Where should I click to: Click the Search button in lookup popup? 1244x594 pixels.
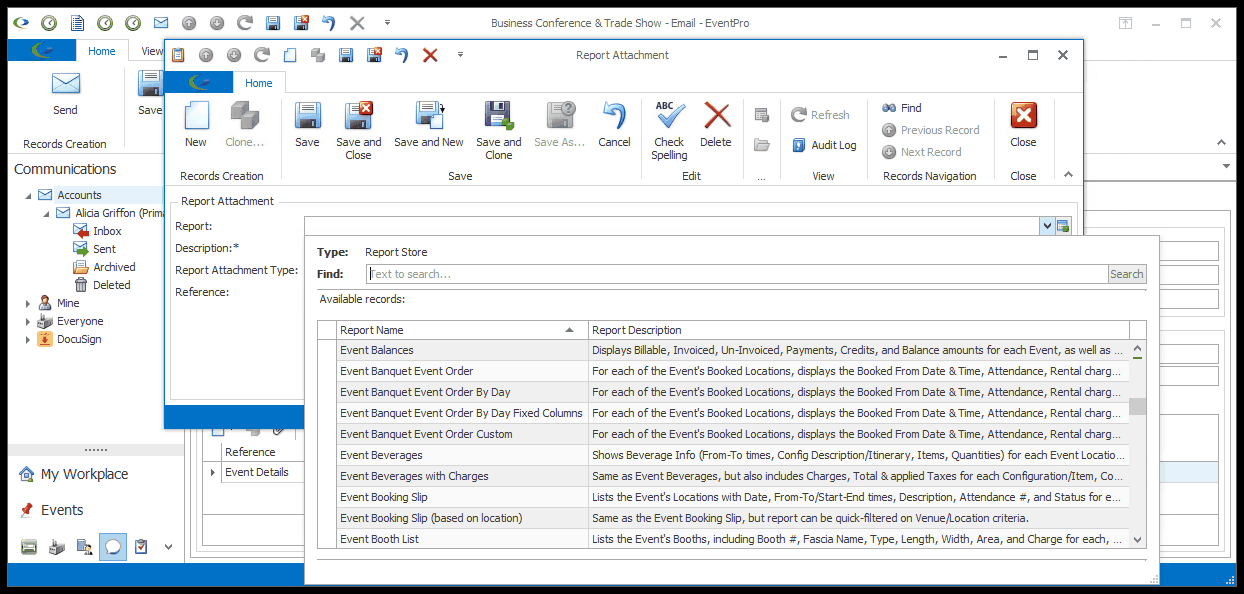(x=1126, y=274)
